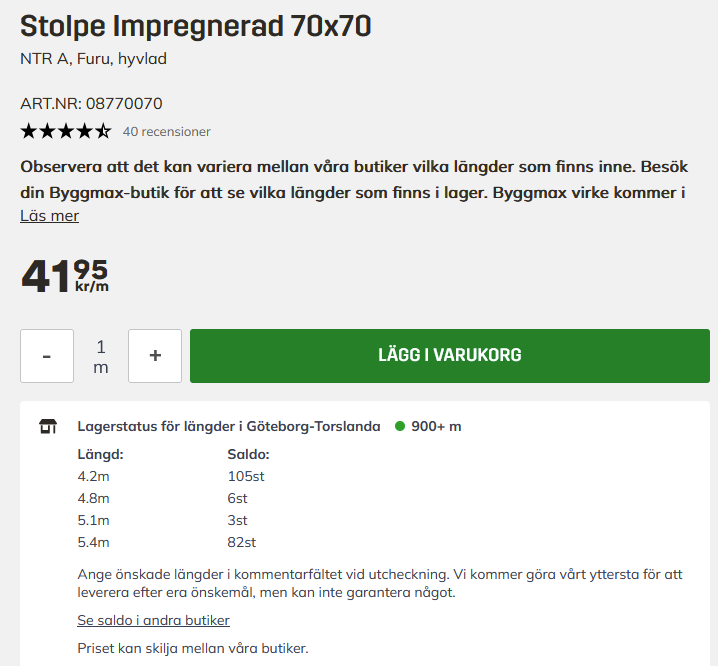The height and width of the screenshot is (666, 718).
Task: Select the 5.1m length row
Action: coord(94,520)
